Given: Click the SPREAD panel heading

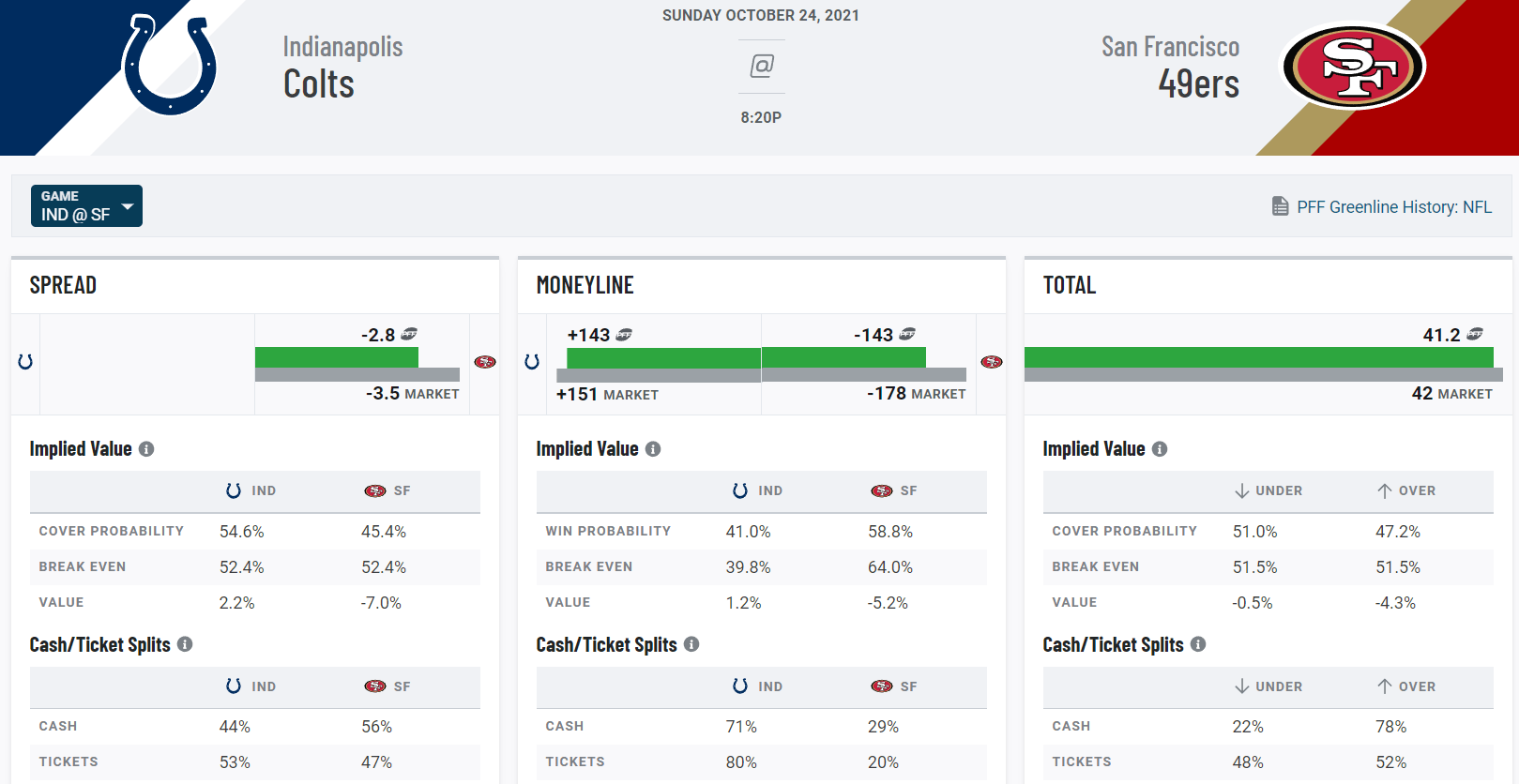Looking at the screenshot, I should click(63, 285).
